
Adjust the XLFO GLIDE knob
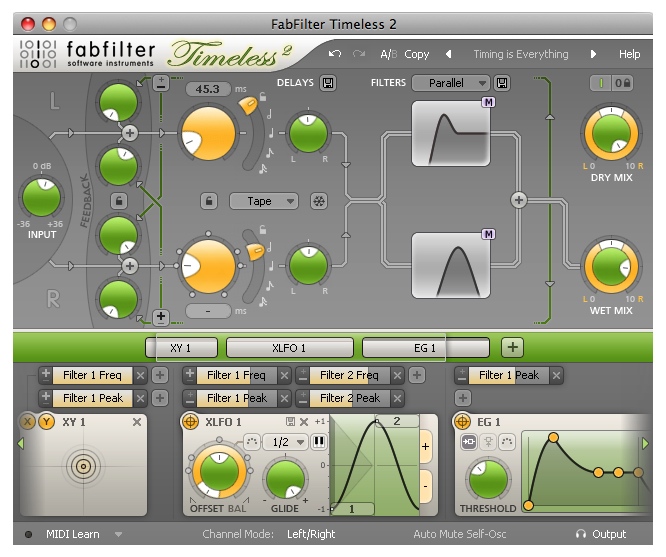click(285, 479)
